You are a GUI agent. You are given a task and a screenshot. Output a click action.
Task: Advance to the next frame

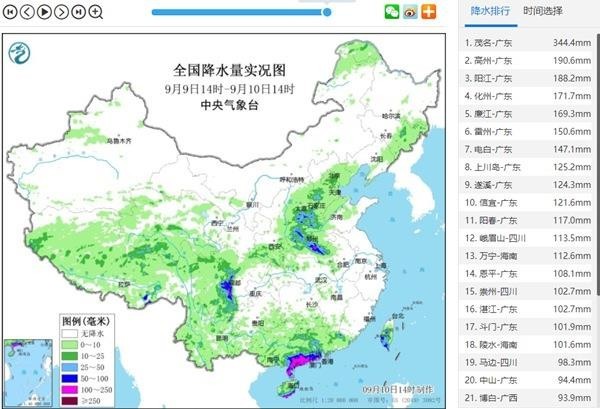[x=62, y=12]
